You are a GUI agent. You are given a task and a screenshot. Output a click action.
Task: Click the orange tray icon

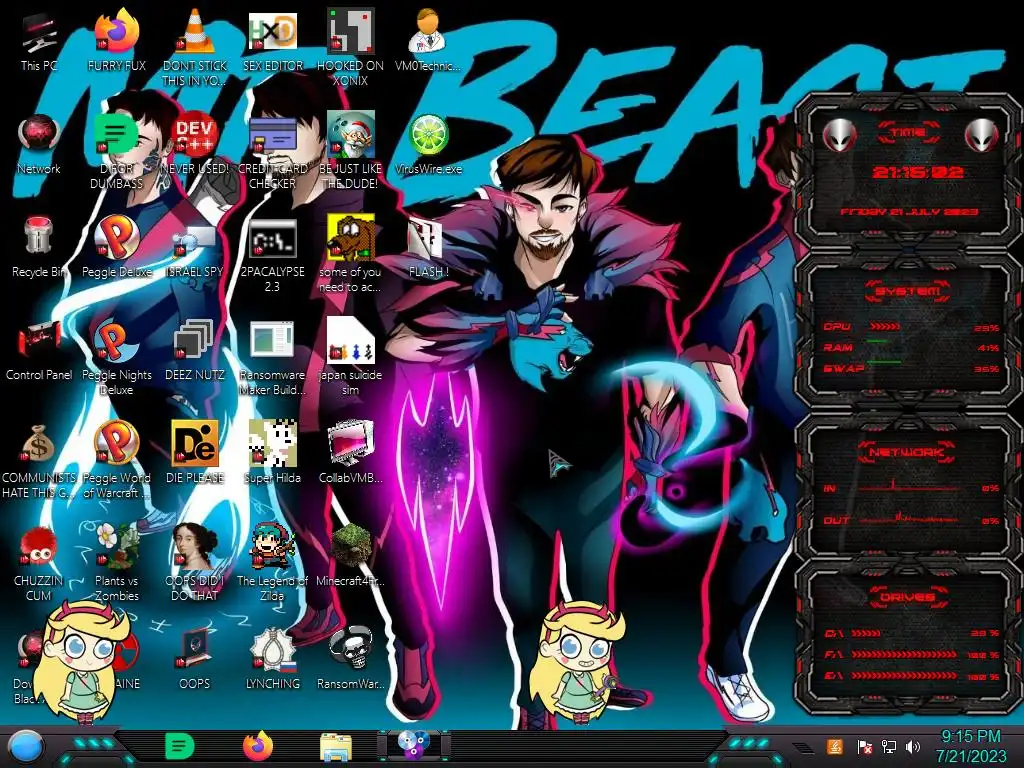835,746
